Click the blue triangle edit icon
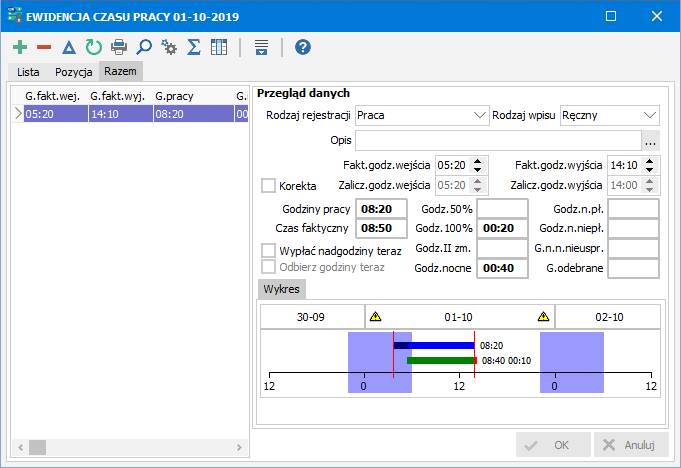 [x=69, y=47]
